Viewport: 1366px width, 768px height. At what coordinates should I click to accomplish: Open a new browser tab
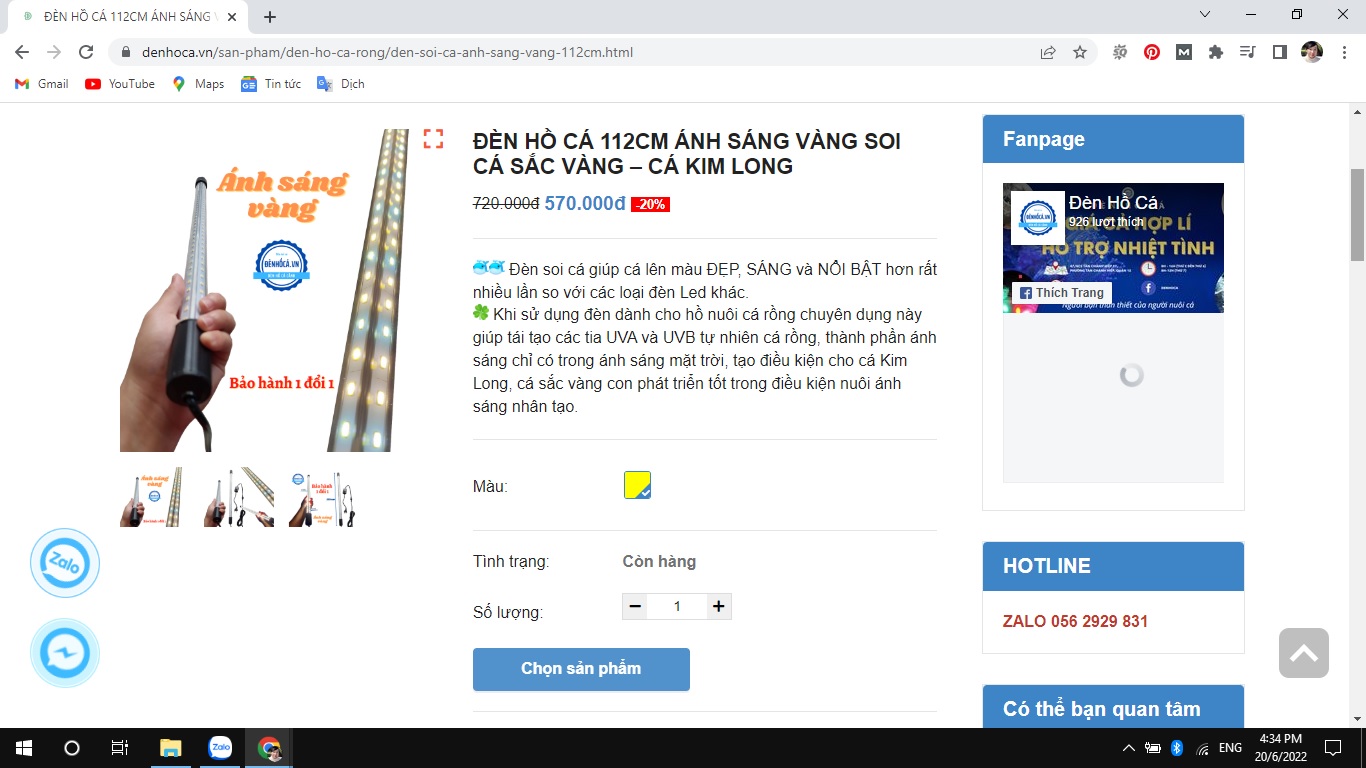(270, 17)
